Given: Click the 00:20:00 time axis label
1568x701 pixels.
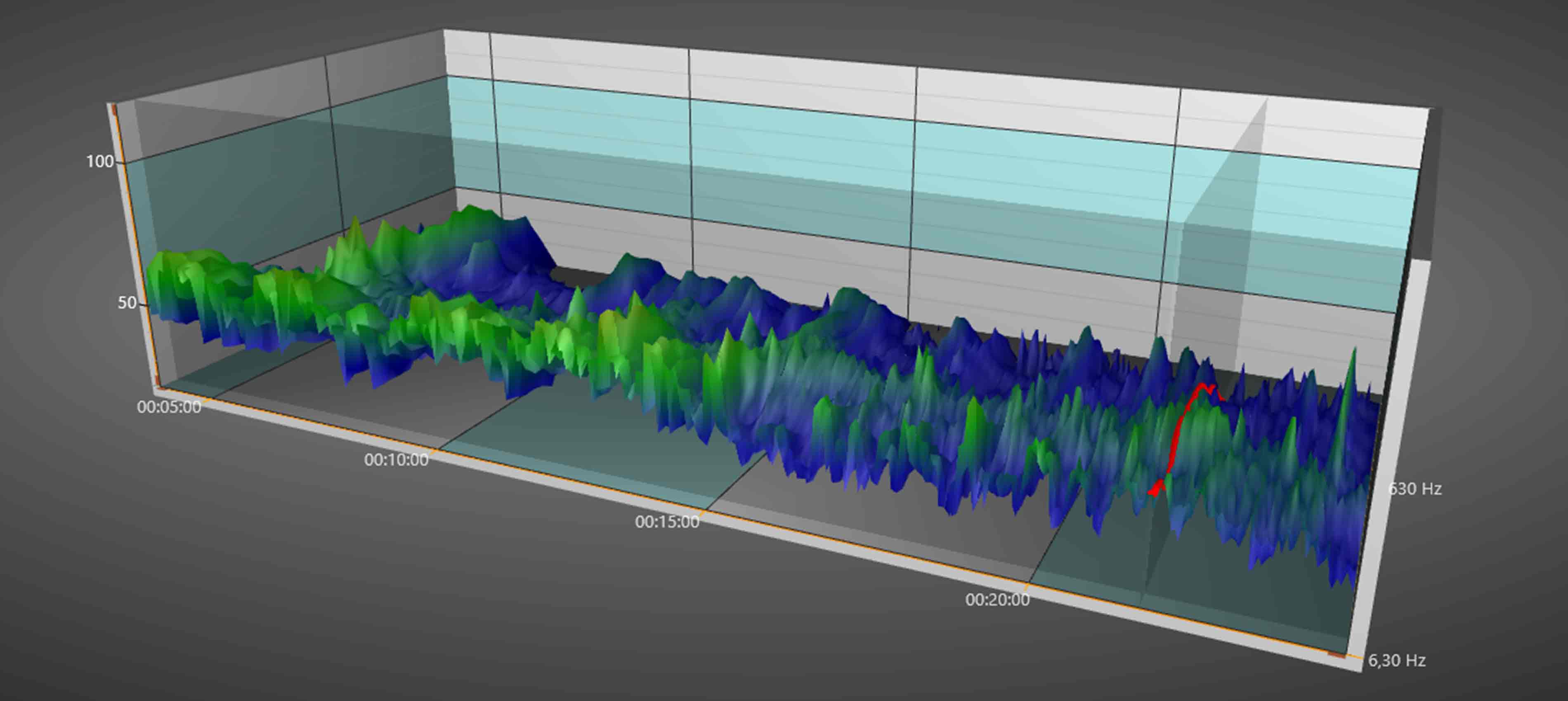Looking at the screenshot, I should [x=997, y=600].
